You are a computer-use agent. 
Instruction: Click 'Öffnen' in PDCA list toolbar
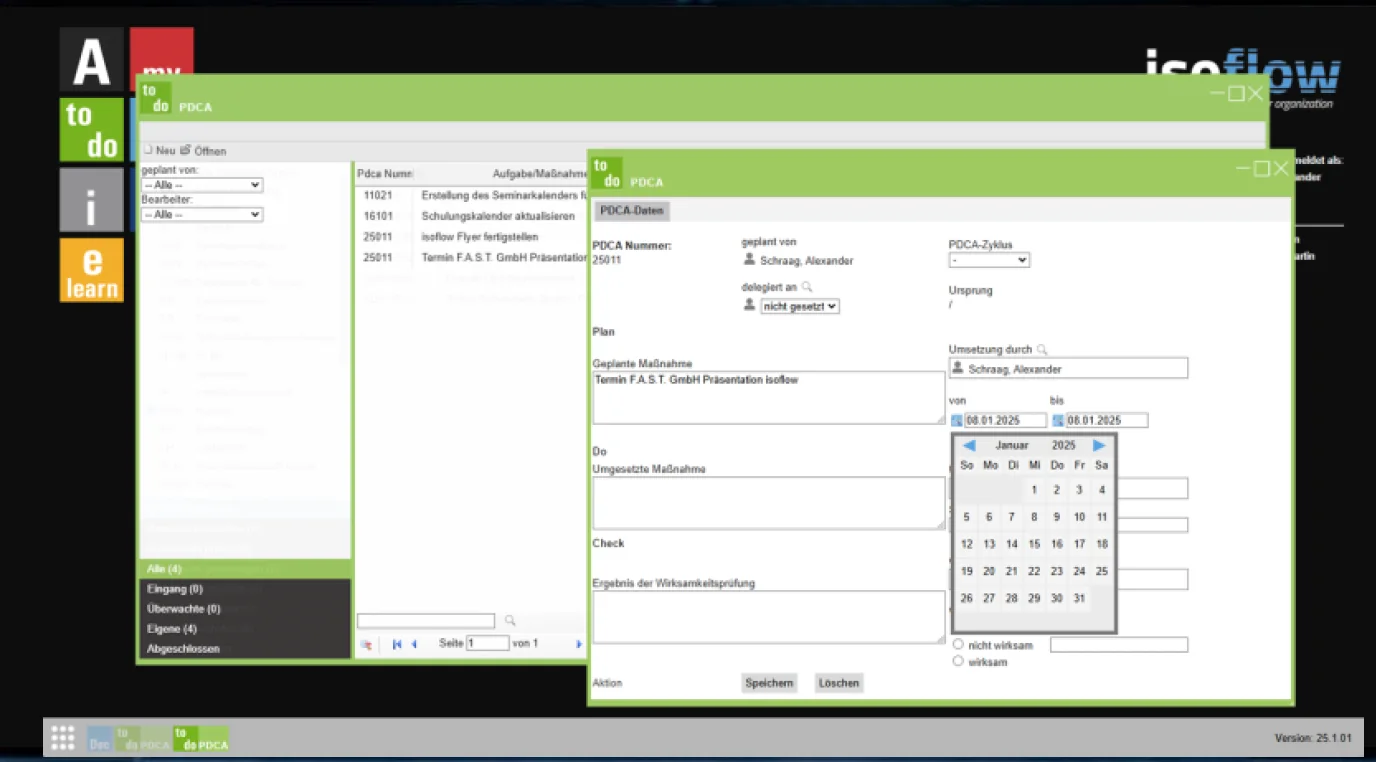tap(203, 151)
